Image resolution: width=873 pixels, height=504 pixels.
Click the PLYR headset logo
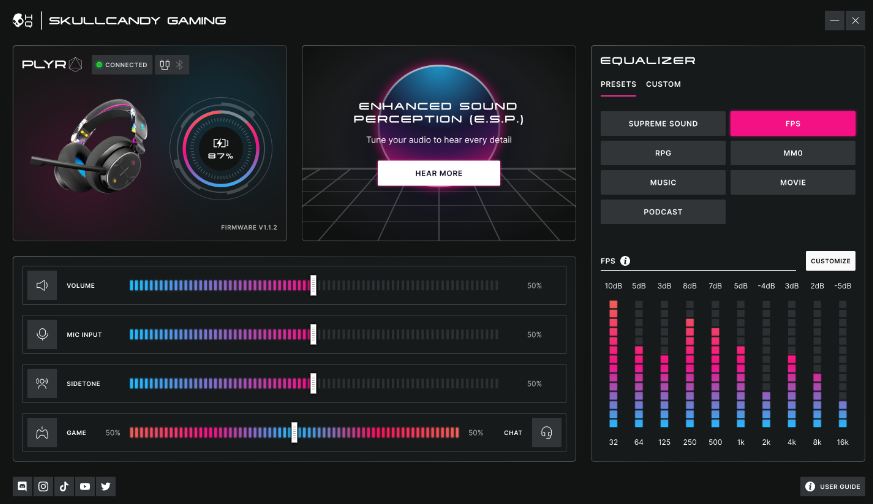pos(52,65)
